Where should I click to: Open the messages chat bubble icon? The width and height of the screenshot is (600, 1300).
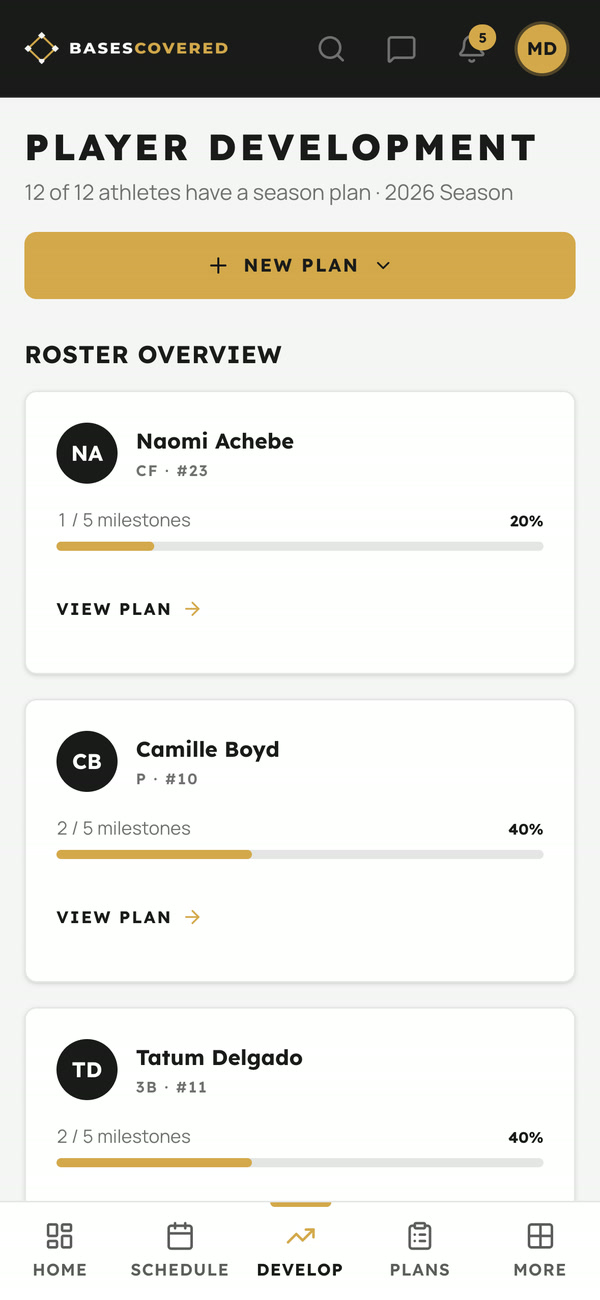pyautogui.click(x=401, y=48)
